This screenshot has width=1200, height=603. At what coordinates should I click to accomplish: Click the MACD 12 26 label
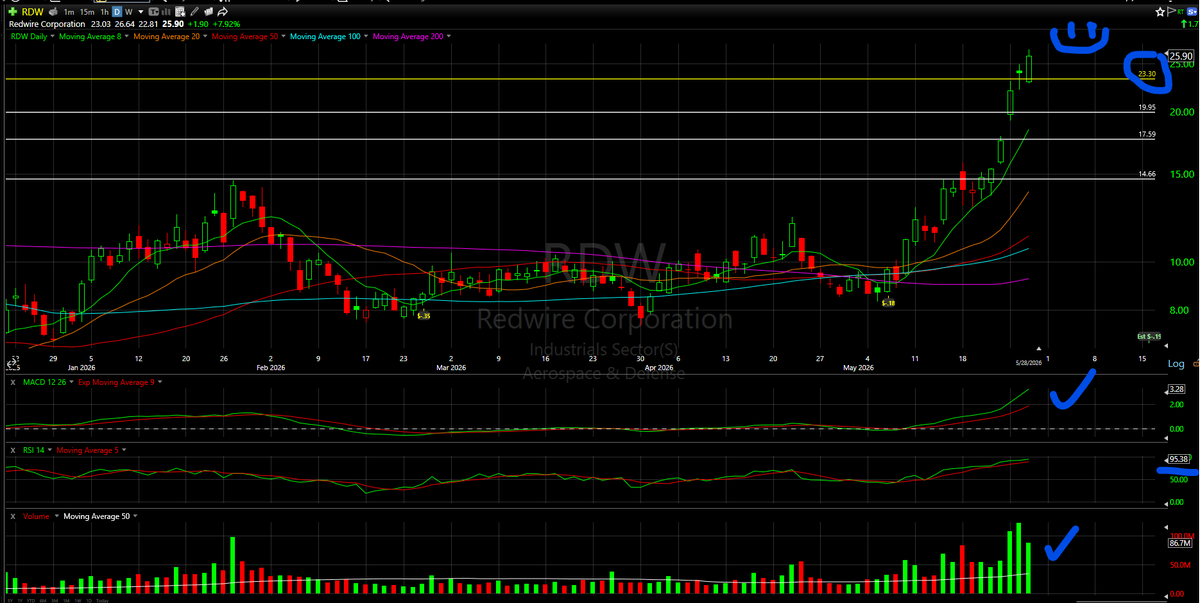tap(44, 382)
